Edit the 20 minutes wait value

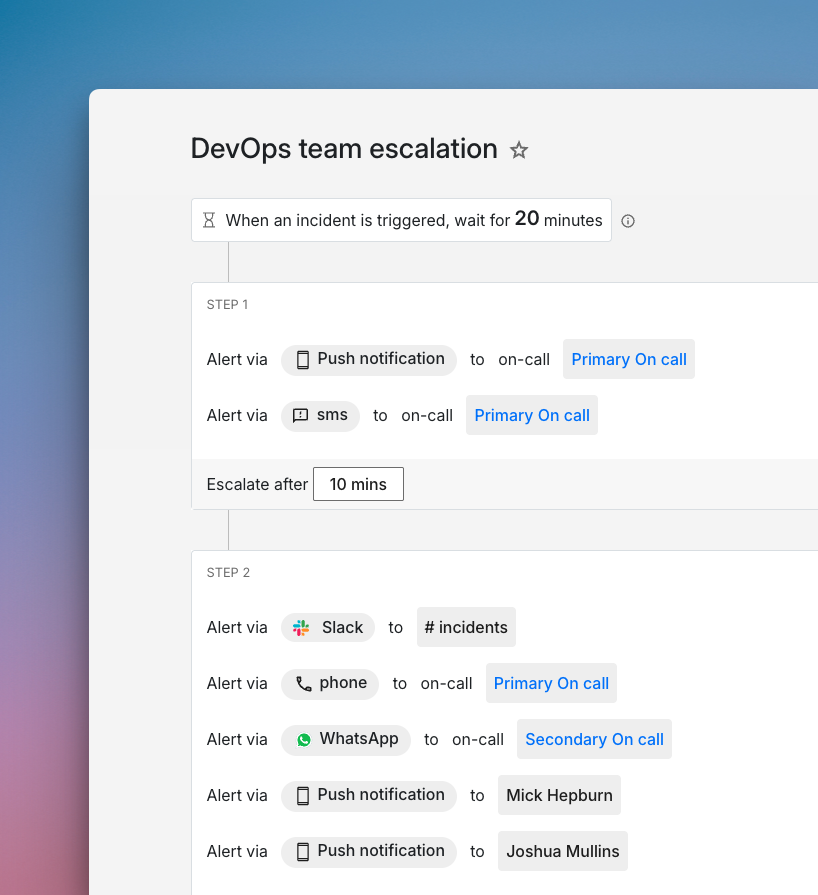(527, 219)
